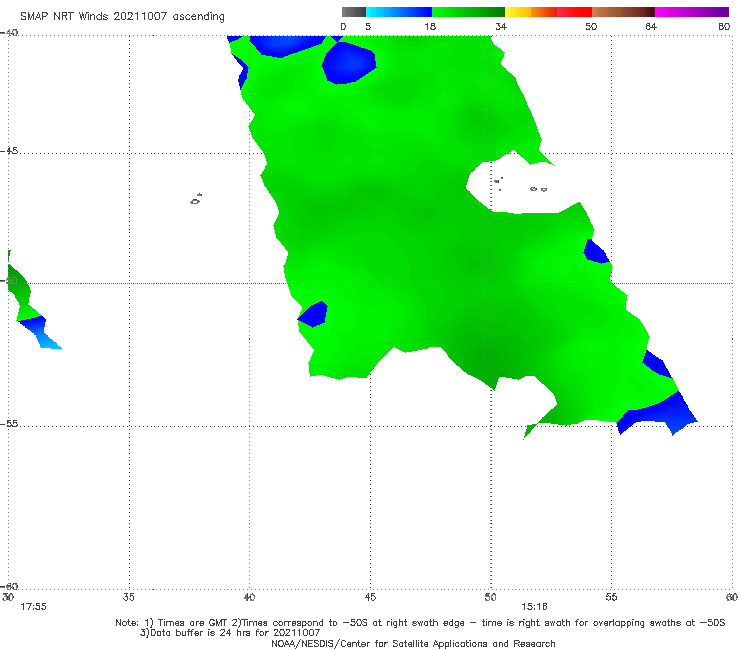
Task: Click the latitude label "-55" on the left axis
Action: [9, 424]
